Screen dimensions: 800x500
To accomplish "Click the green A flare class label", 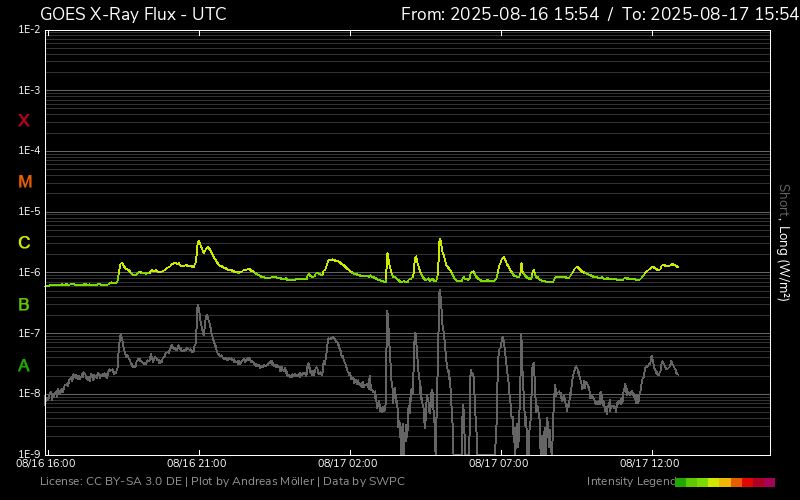I will [24, 365].
